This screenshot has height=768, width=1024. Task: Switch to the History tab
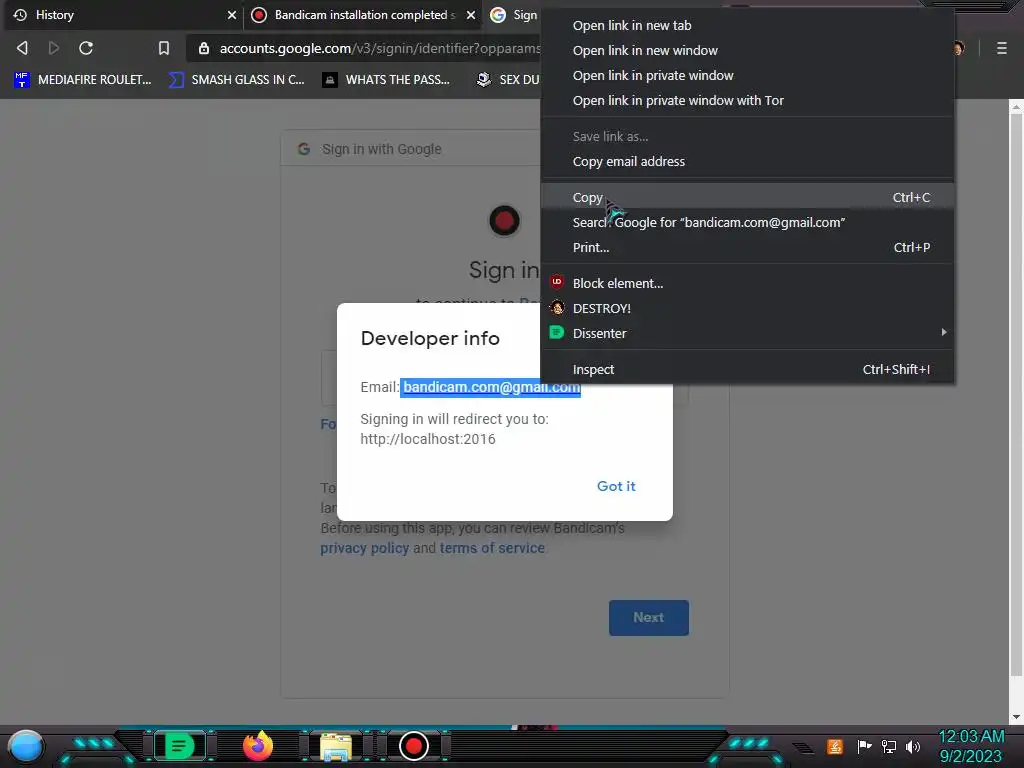(x=122, y=15)
